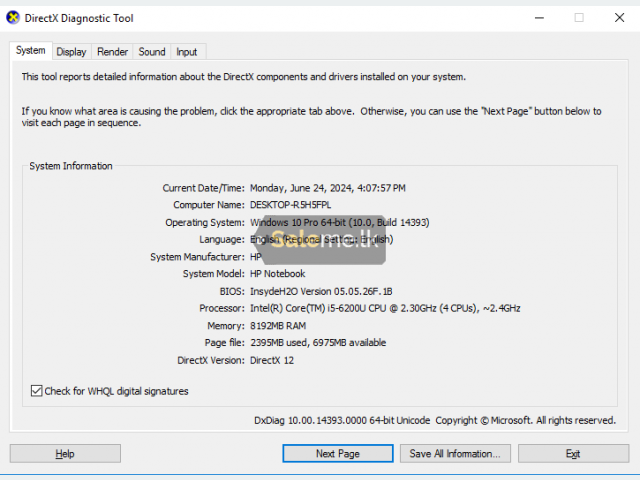
Task: Click the DirectX icon in the title bar
Action: [x=13, y=18]
